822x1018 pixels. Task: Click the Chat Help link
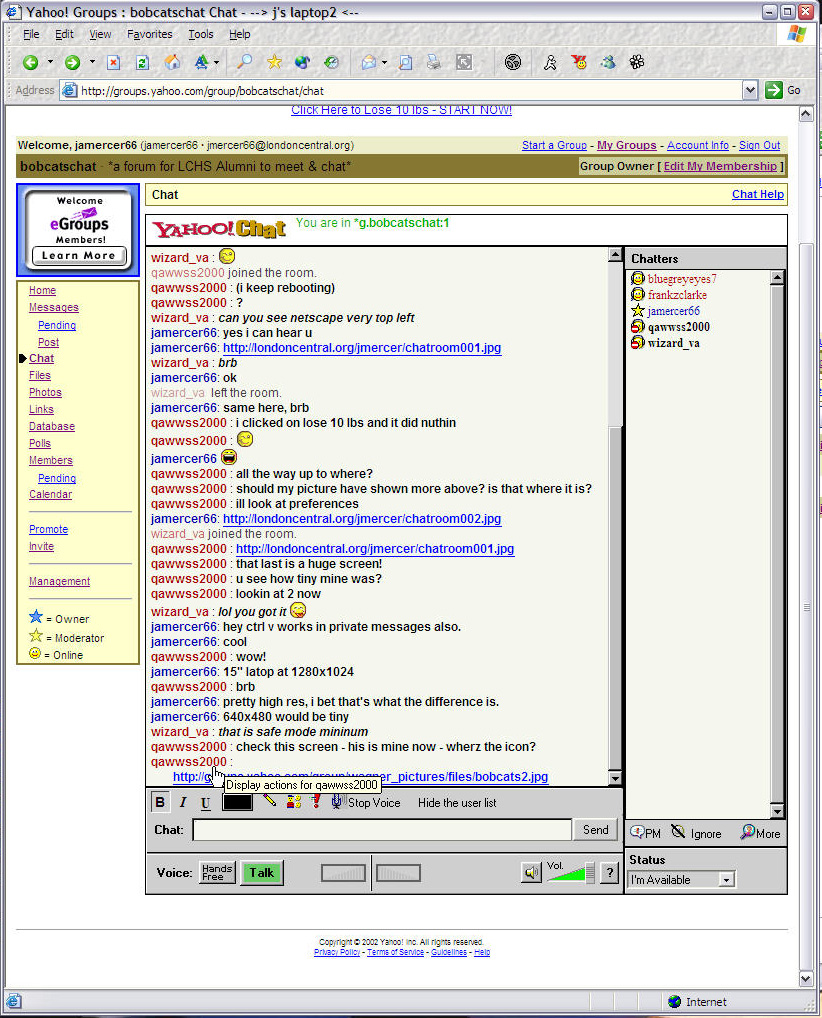point(758,194)
